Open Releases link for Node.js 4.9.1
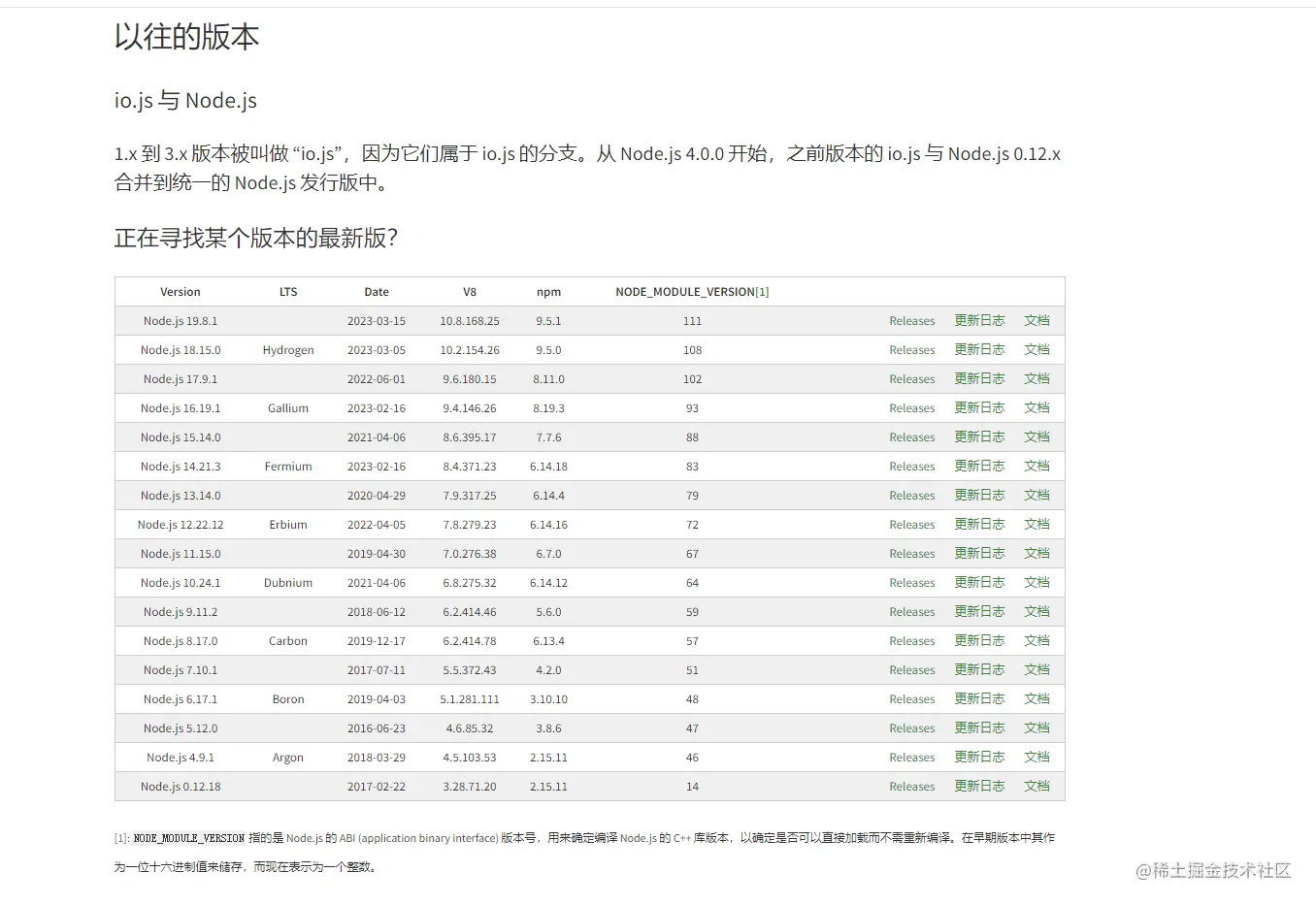This screenshot has height=905, width=1316. coord(911,758)
